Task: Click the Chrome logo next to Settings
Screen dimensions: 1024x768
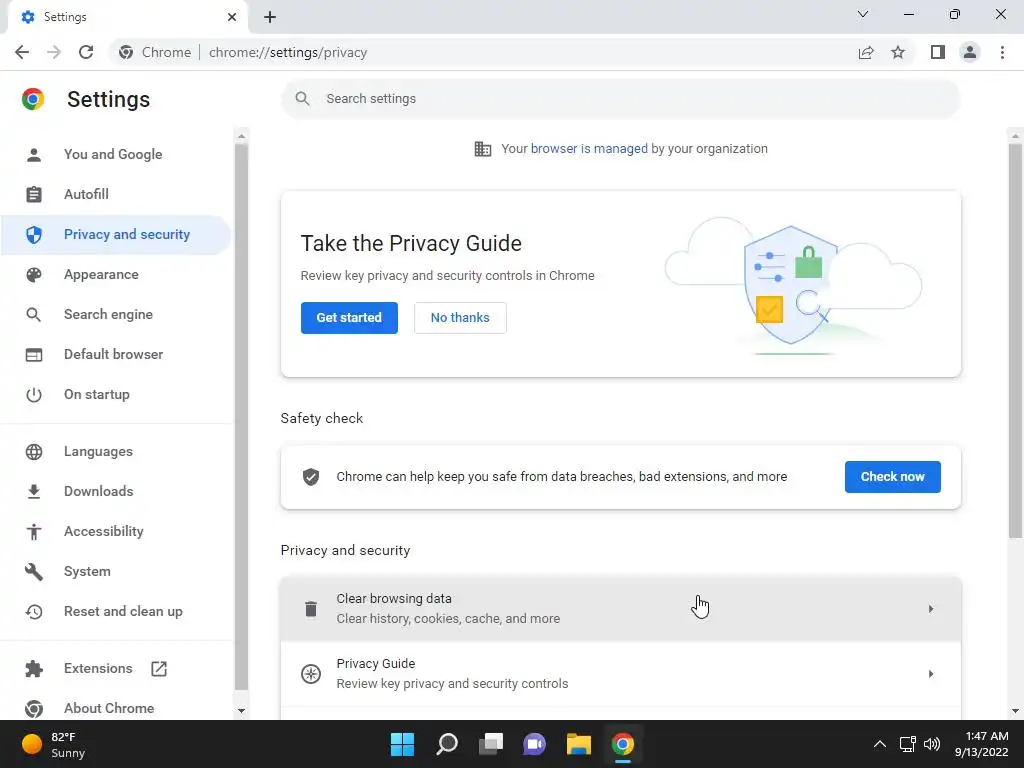Action: (33, 99)
